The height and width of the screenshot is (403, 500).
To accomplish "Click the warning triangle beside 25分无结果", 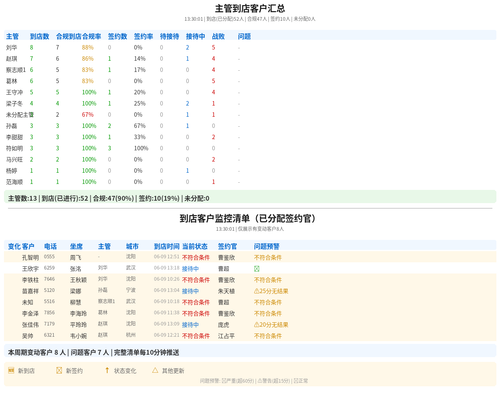I will (256, 291).
